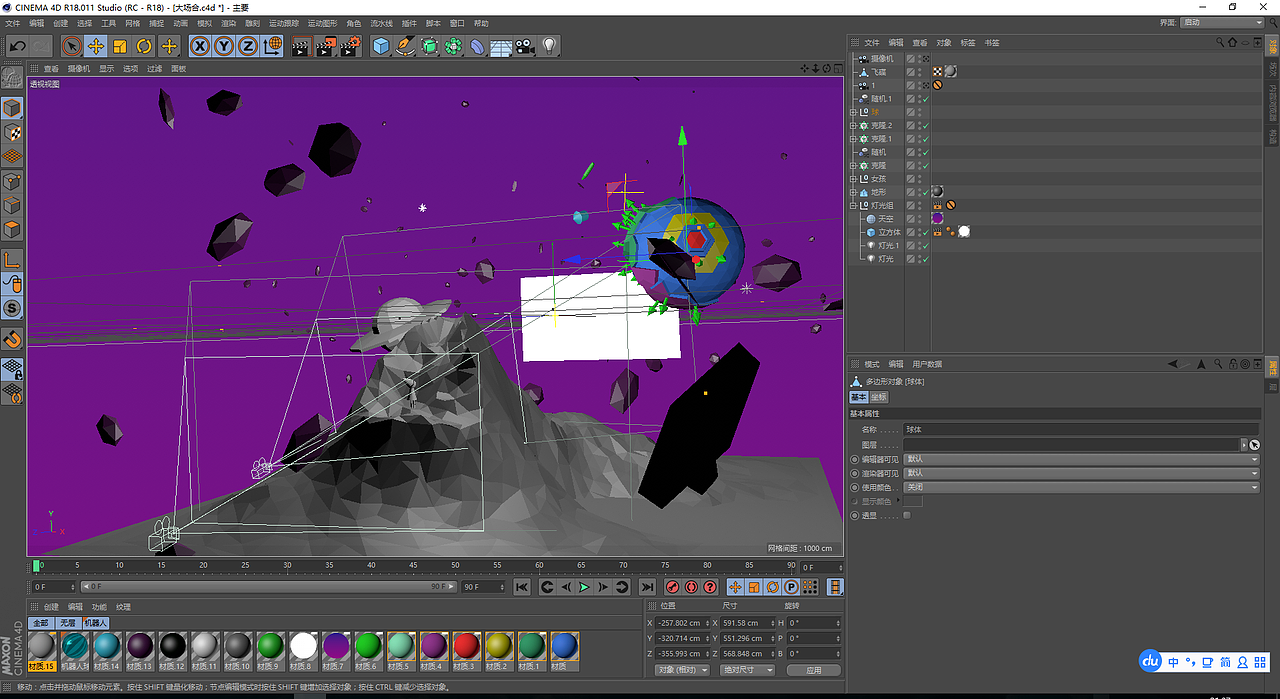This screenshot has height=699, width=1280.
Task: Select the Rotate tool
Action: [x=144, y=46]
